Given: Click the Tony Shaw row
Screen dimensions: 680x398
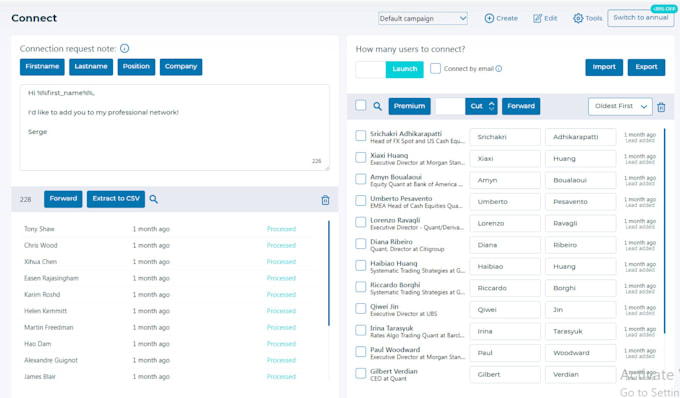Looking at the screenshot, I should click(169, 229).
